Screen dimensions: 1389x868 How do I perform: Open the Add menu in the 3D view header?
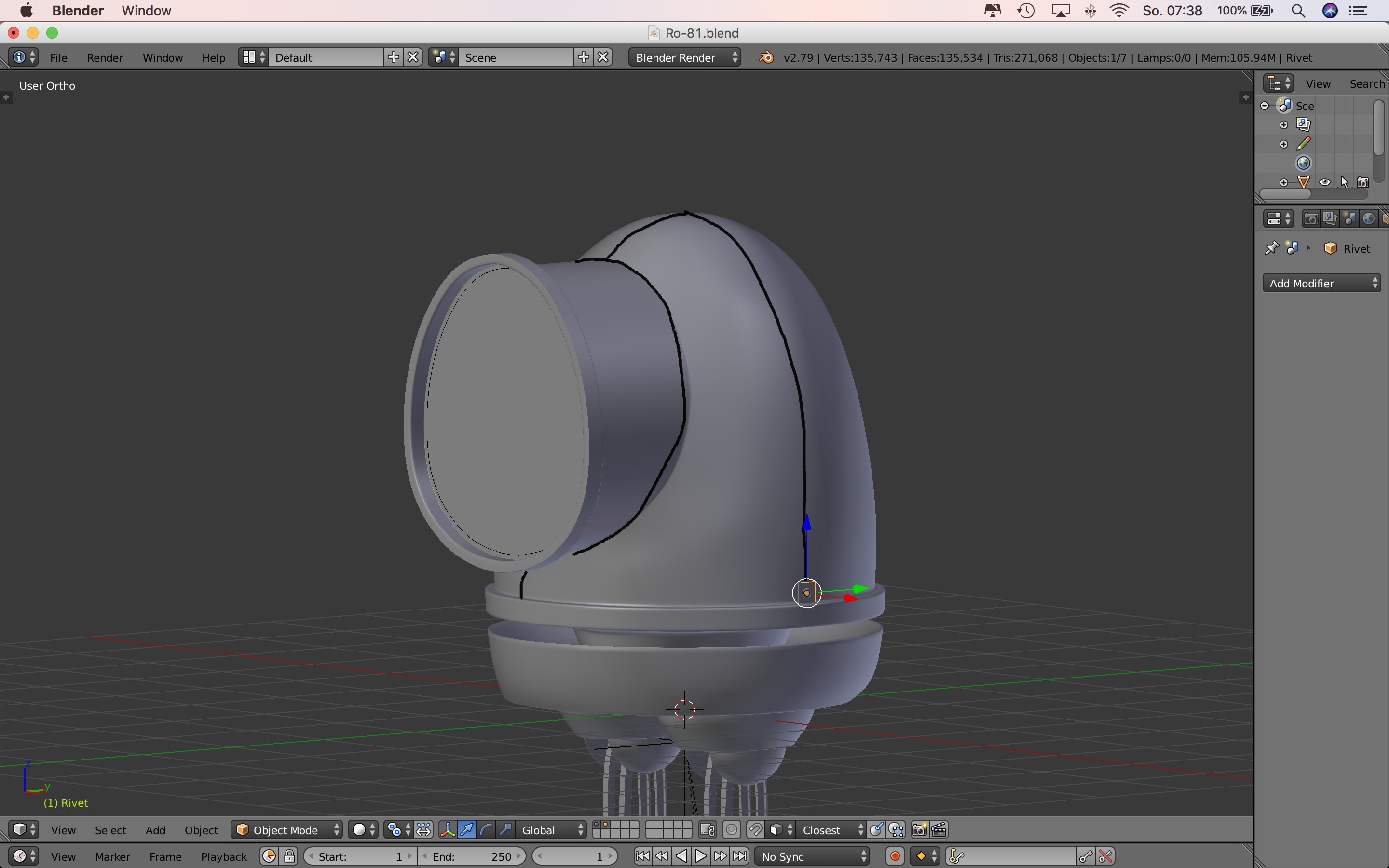[x=155, y=829]
